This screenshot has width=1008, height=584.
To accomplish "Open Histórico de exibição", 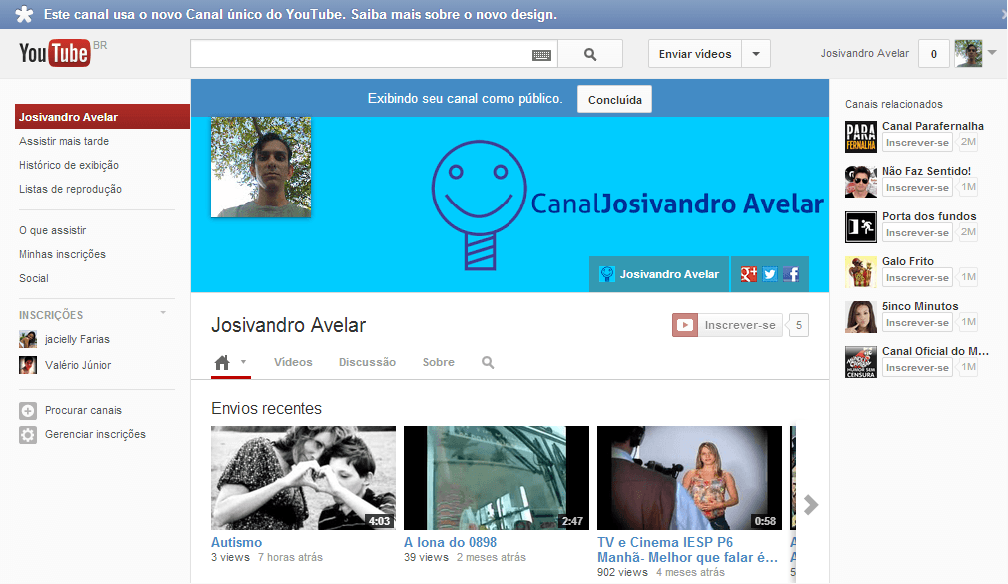I will pos(69,165).
